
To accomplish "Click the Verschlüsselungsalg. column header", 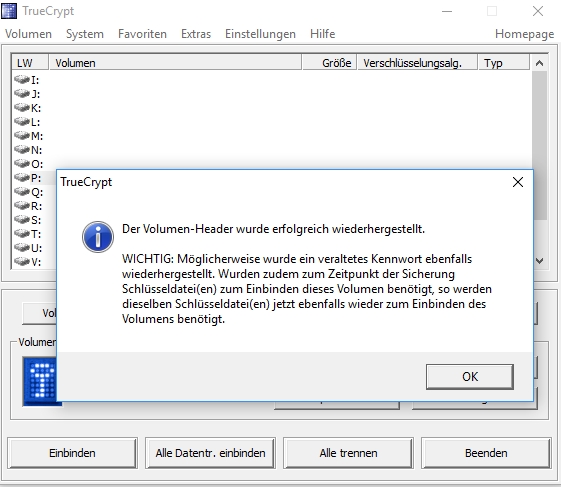I will click(417, 63).
